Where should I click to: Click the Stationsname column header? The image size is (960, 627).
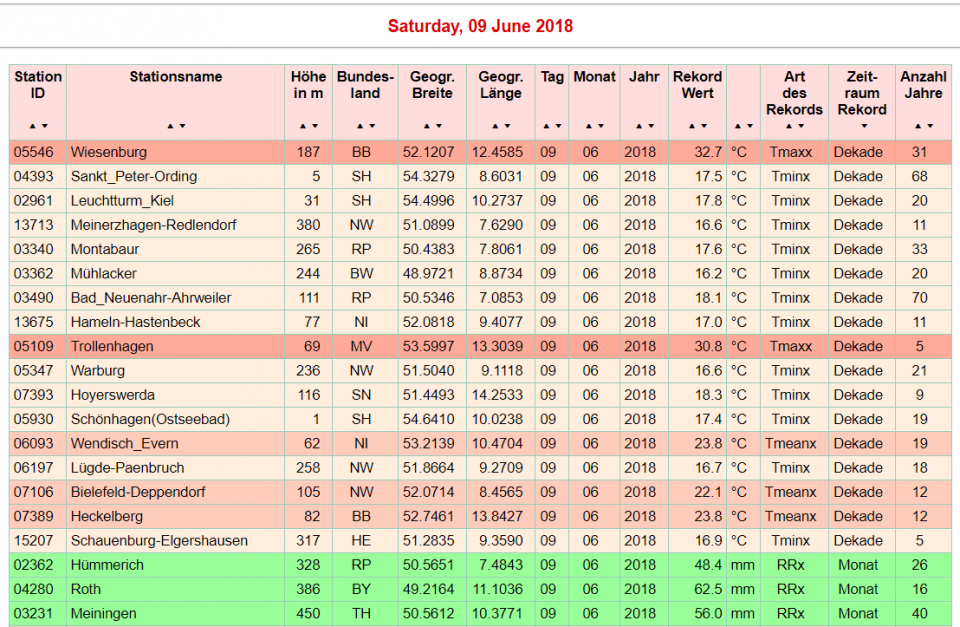pyautogui.click(x=176, y=77)
